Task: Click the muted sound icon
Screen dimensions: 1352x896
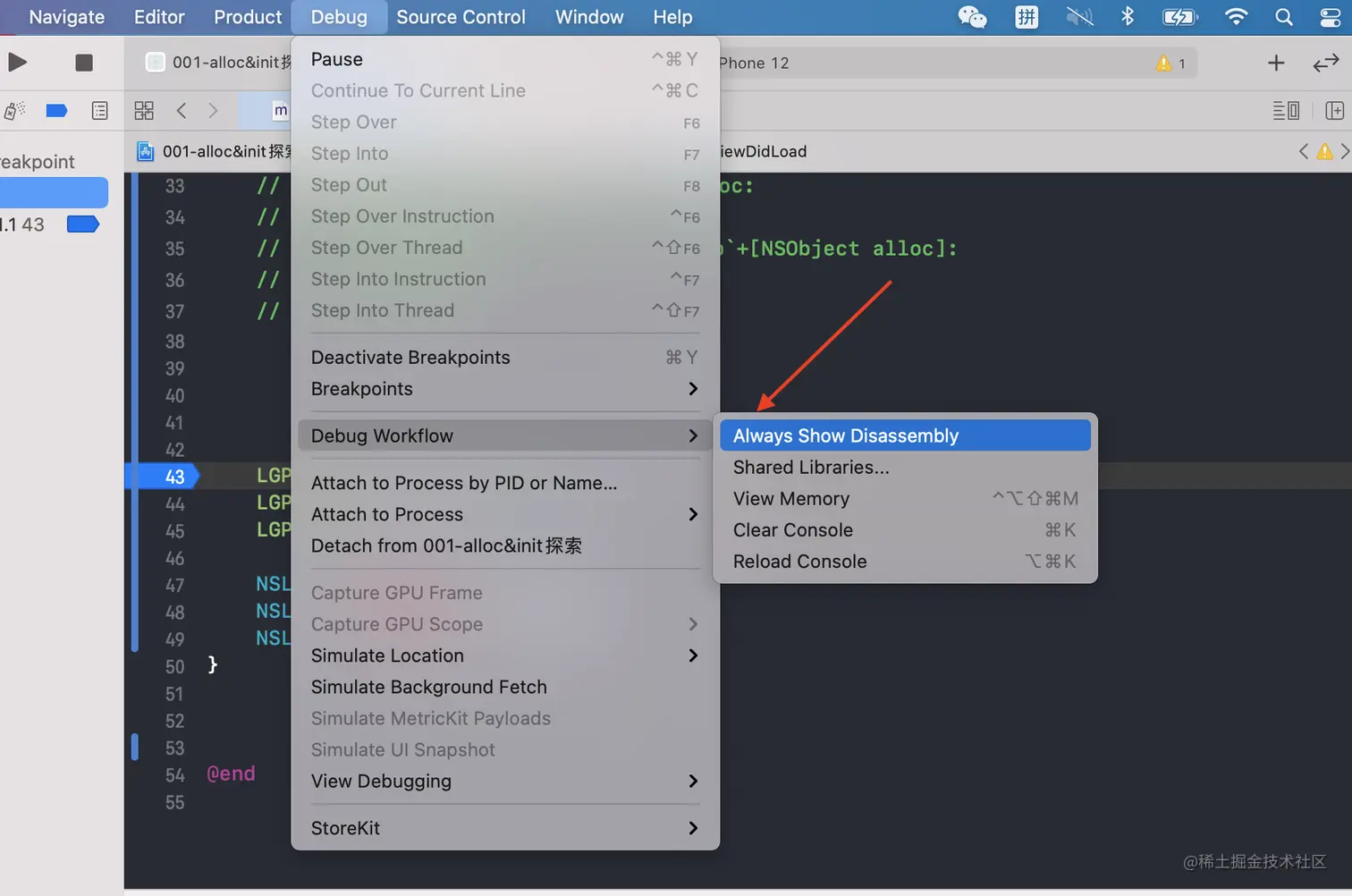Action: pos(1079,17)
